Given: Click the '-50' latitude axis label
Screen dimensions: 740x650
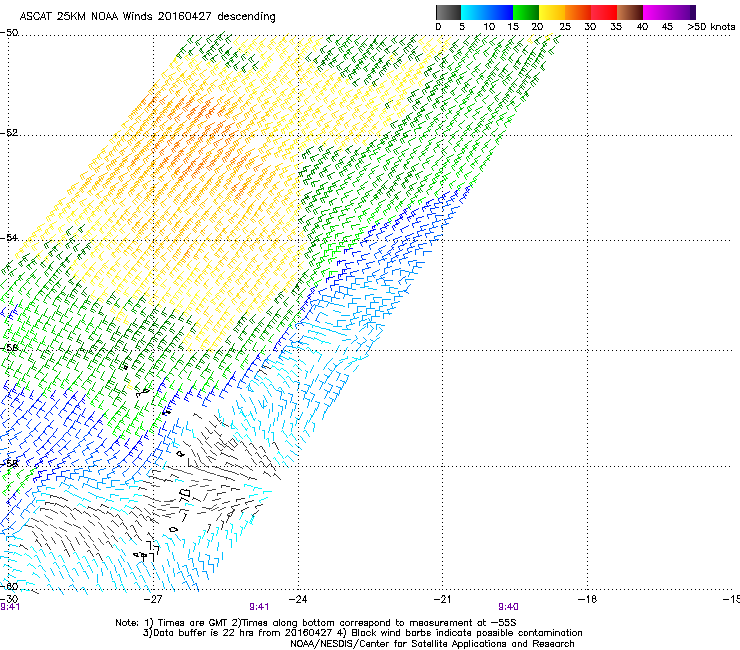Looking at the screenshot, I should coord(9,33).
